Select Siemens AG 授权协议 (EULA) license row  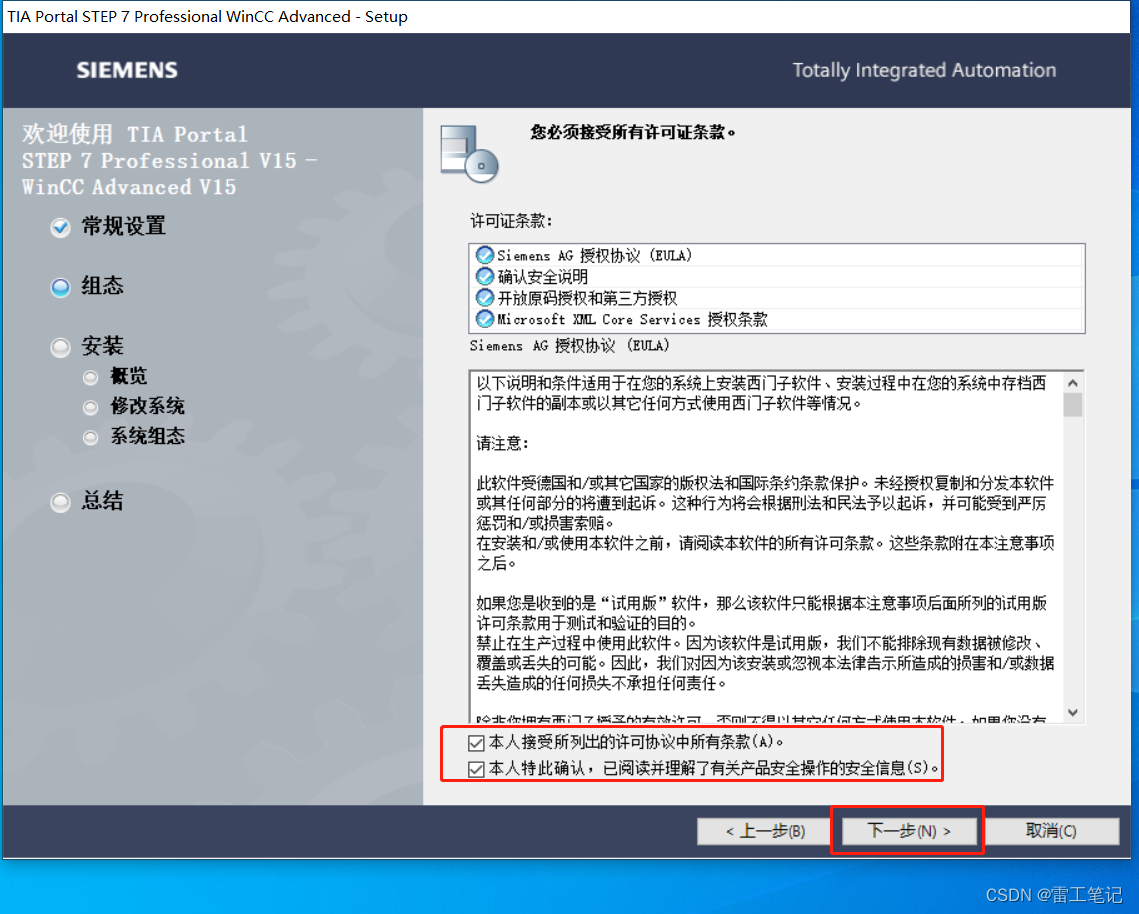tap(777, 256)
